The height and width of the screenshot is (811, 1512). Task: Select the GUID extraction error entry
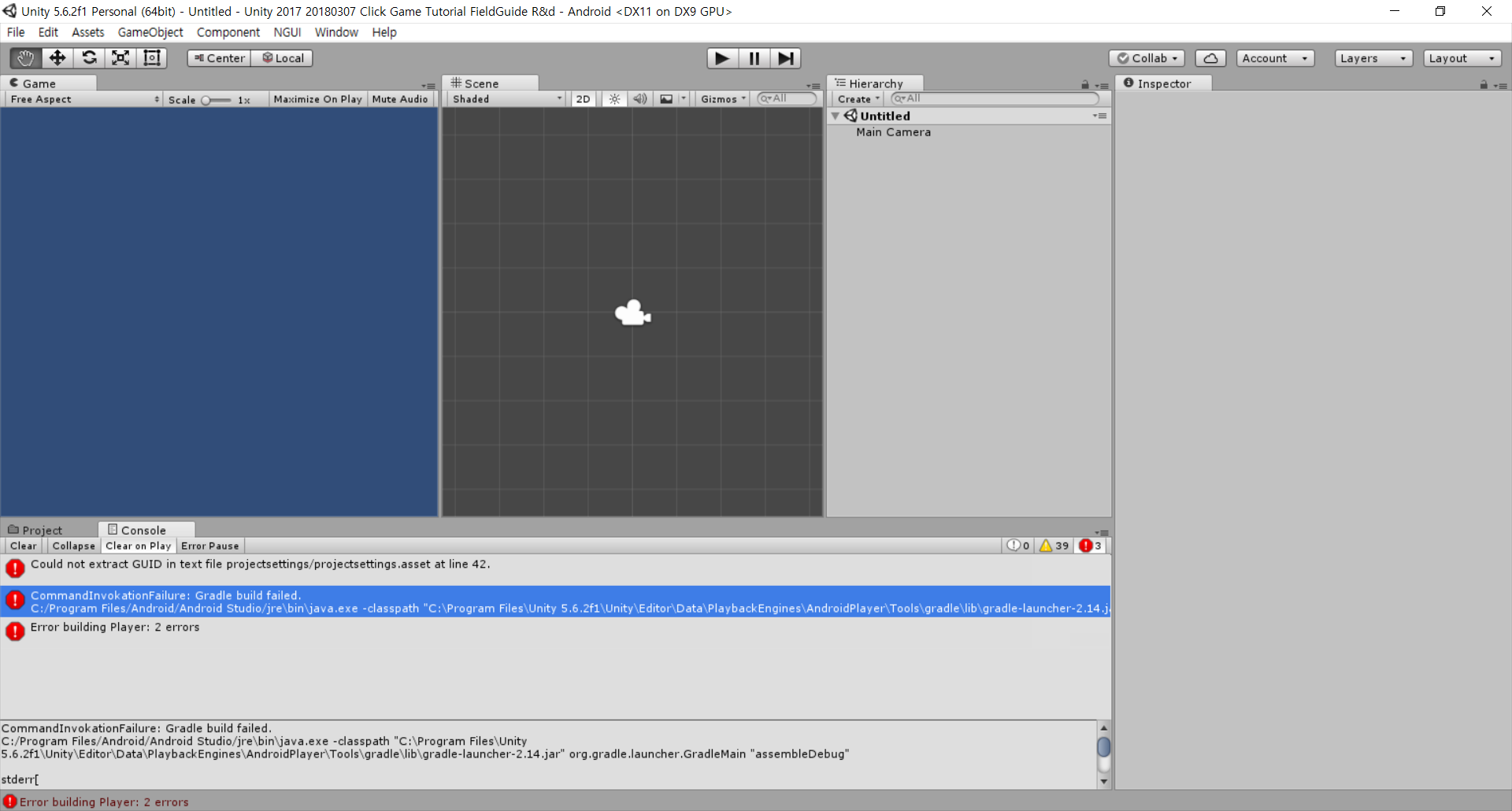[556, 569]
